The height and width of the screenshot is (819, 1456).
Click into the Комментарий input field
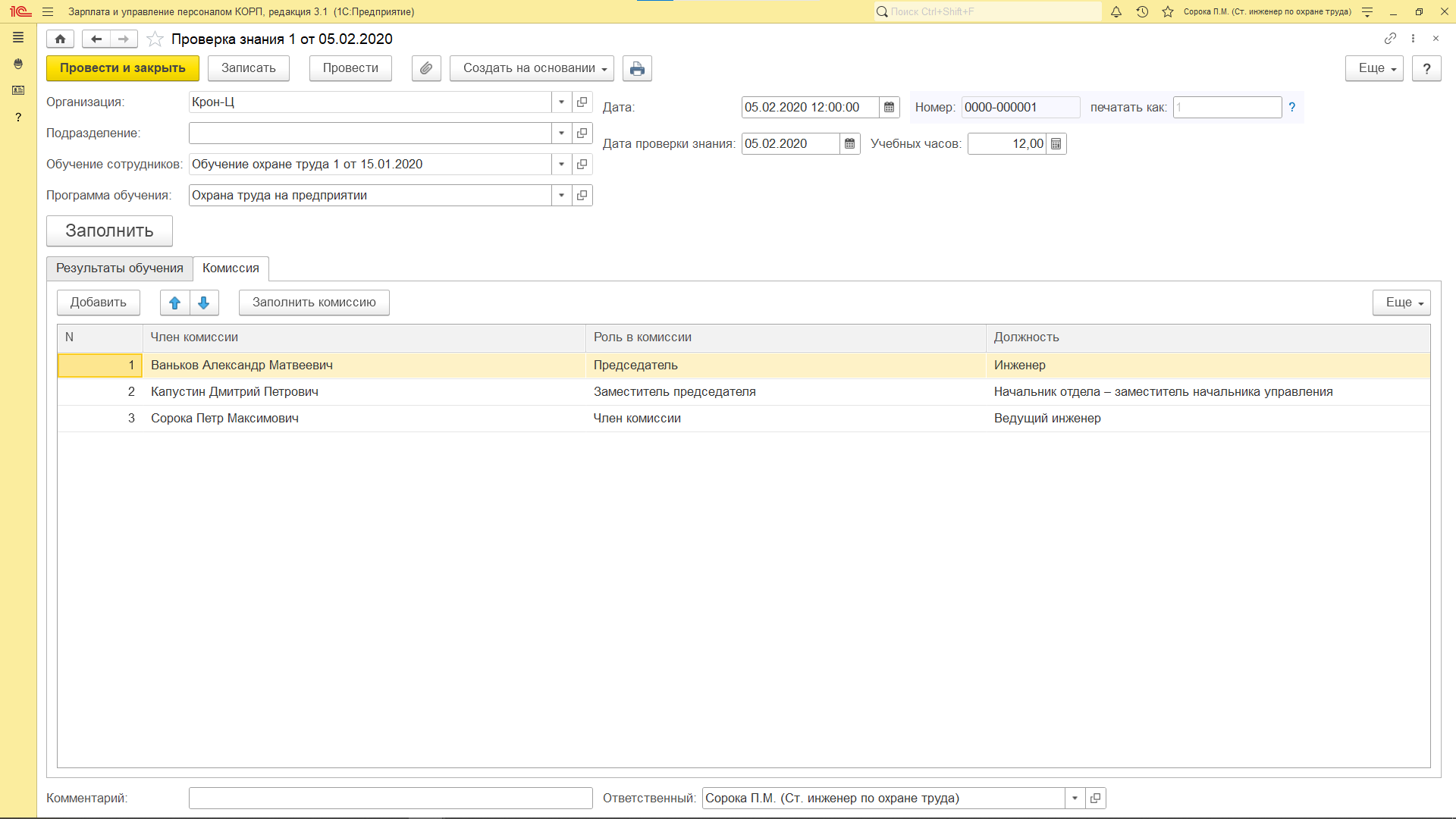pyautogui.click(x=390, y=799)
